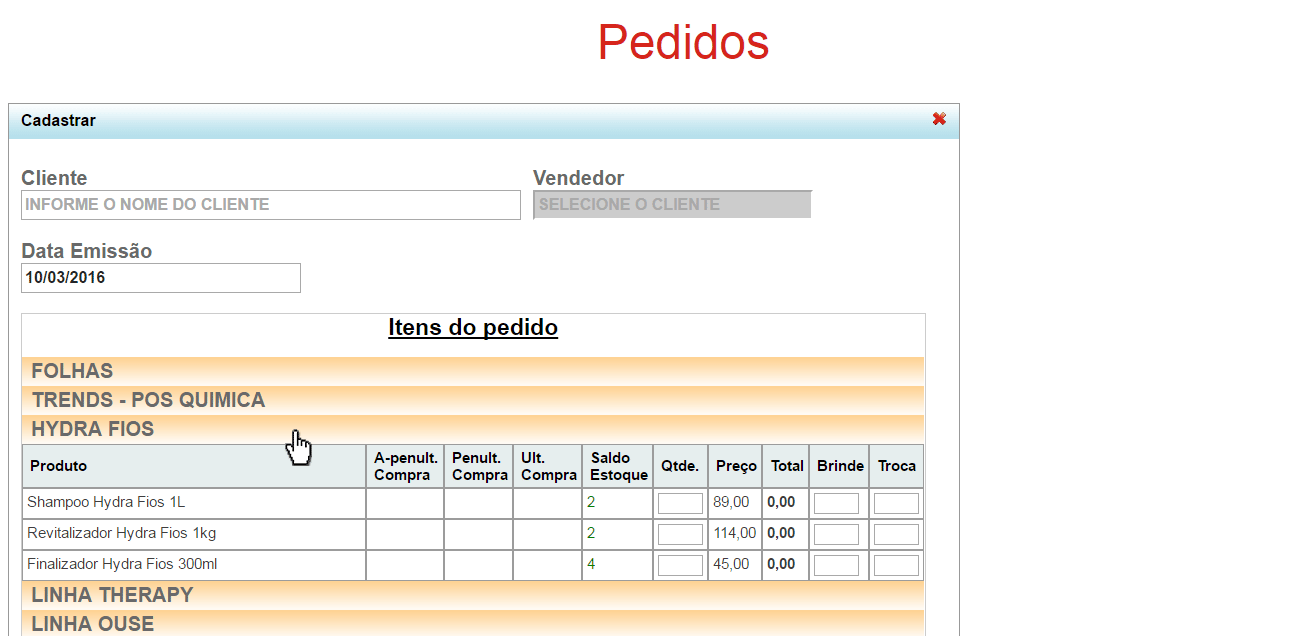Expand the LINHA OUSE section

click(473, 623)
